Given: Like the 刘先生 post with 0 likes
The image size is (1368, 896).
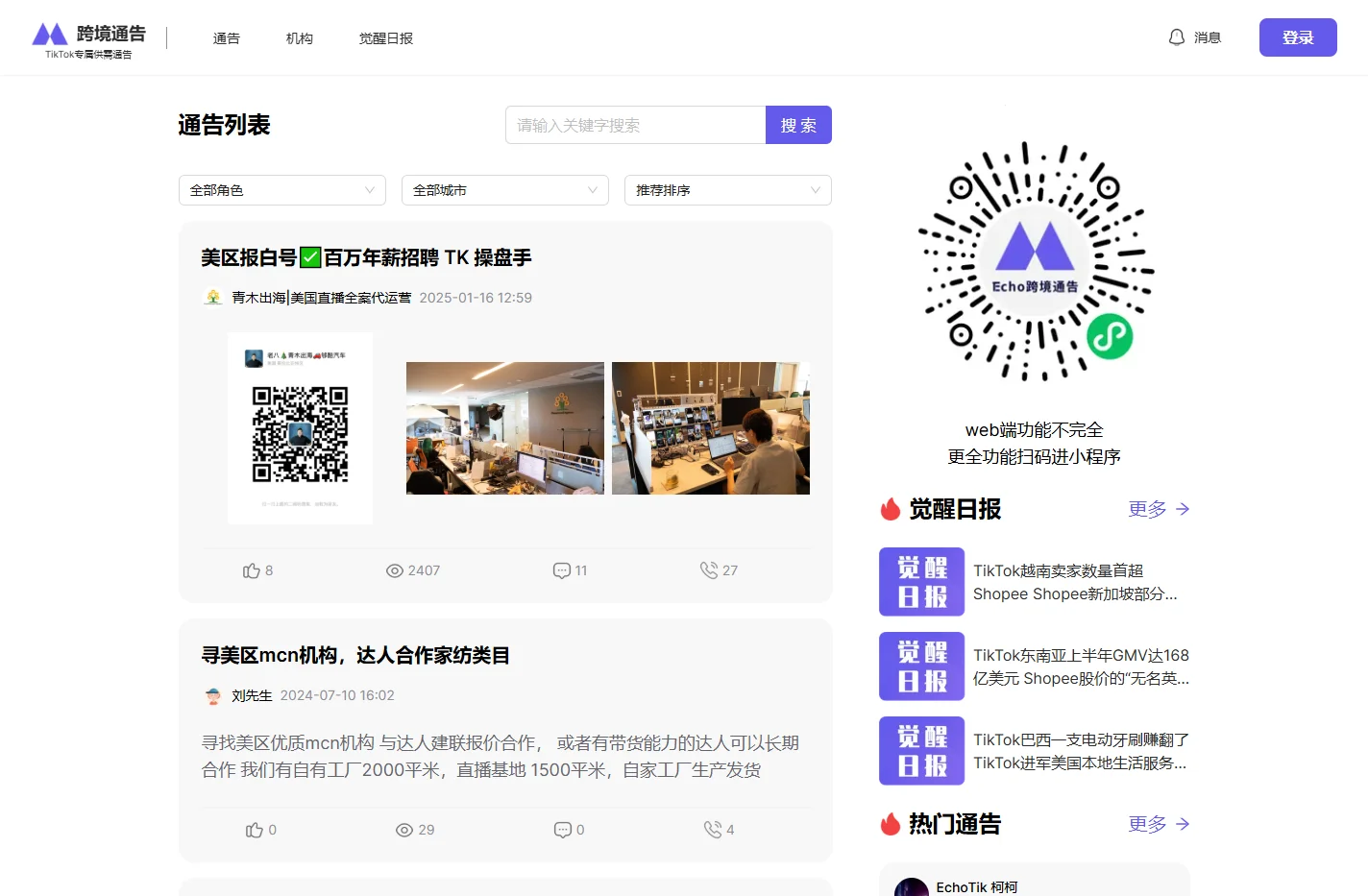Looking at the screenshot, I should click(255, 830).
